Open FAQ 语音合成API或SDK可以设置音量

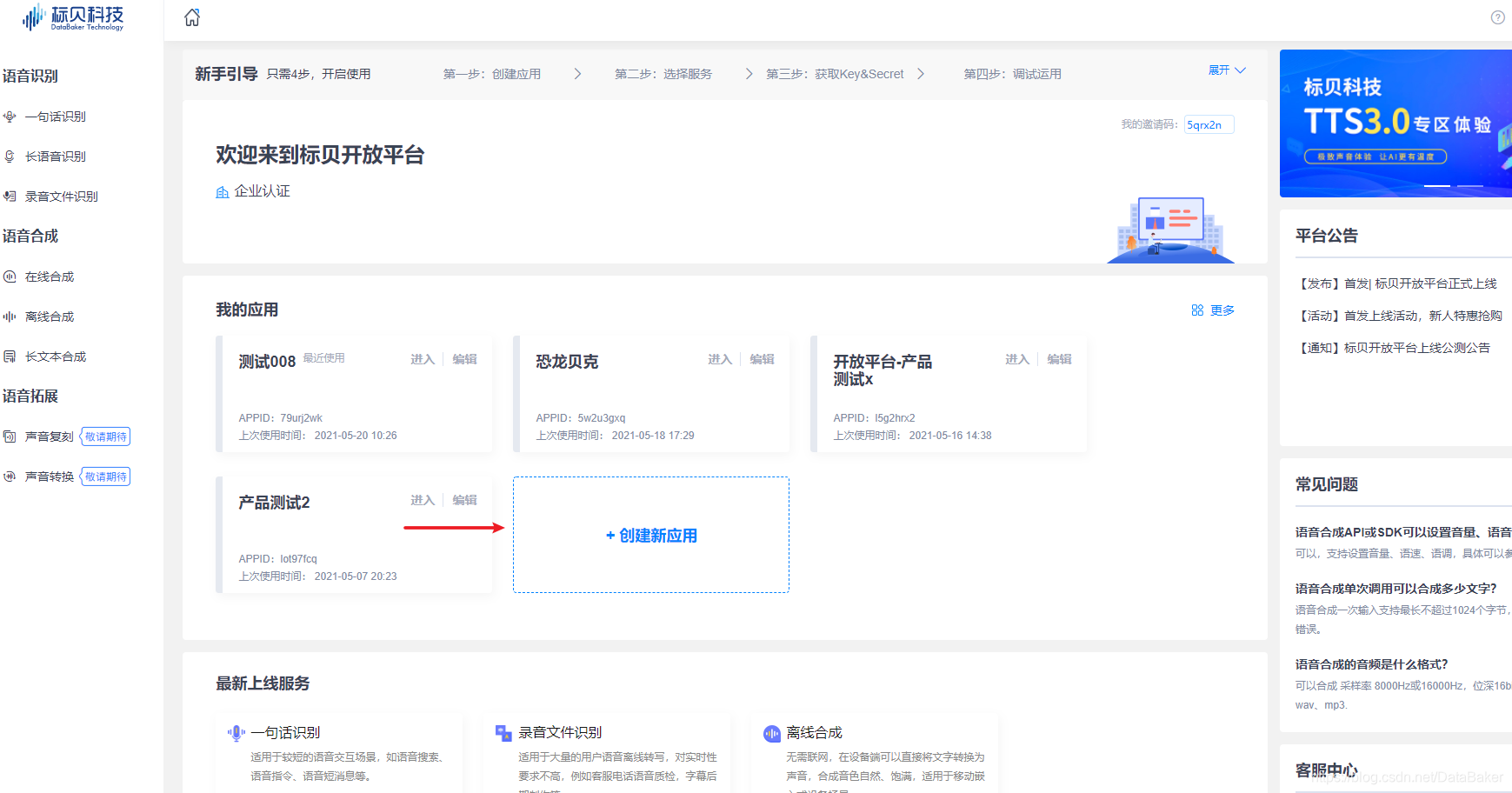1403,532
